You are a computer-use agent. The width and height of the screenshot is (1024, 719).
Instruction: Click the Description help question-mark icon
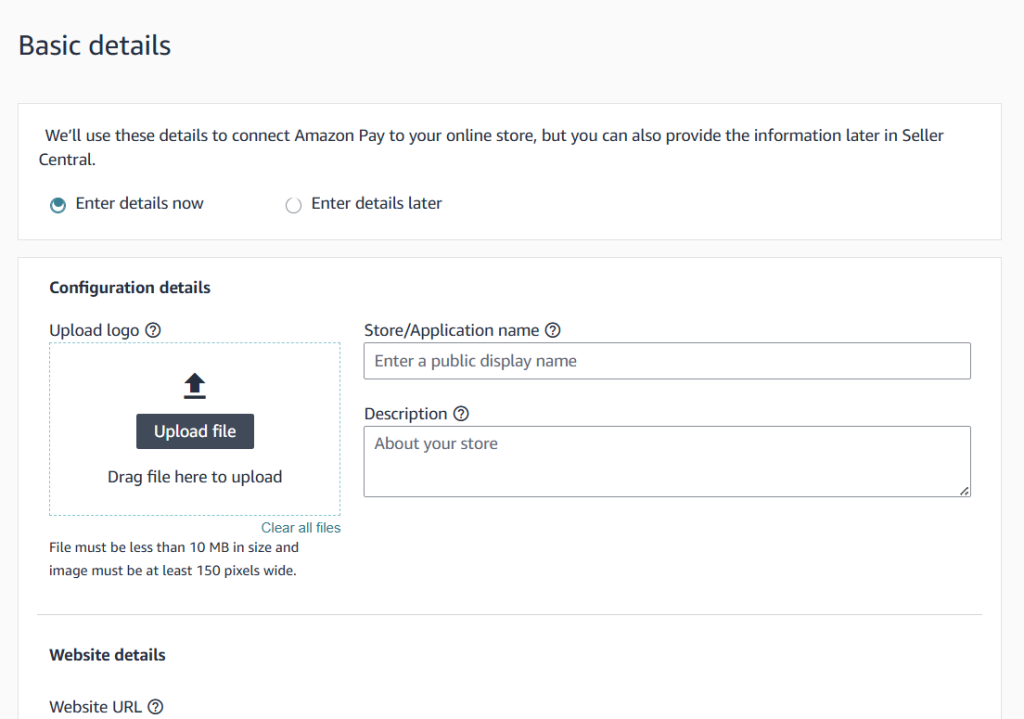coord(460,414)
